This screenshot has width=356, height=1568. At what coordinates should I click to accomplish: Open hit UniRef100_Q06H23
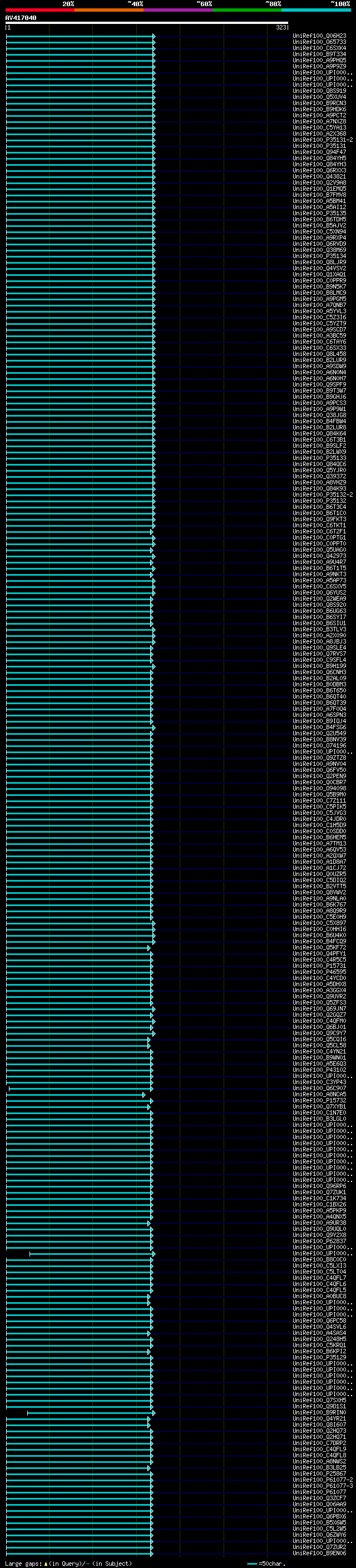[319, 36]
